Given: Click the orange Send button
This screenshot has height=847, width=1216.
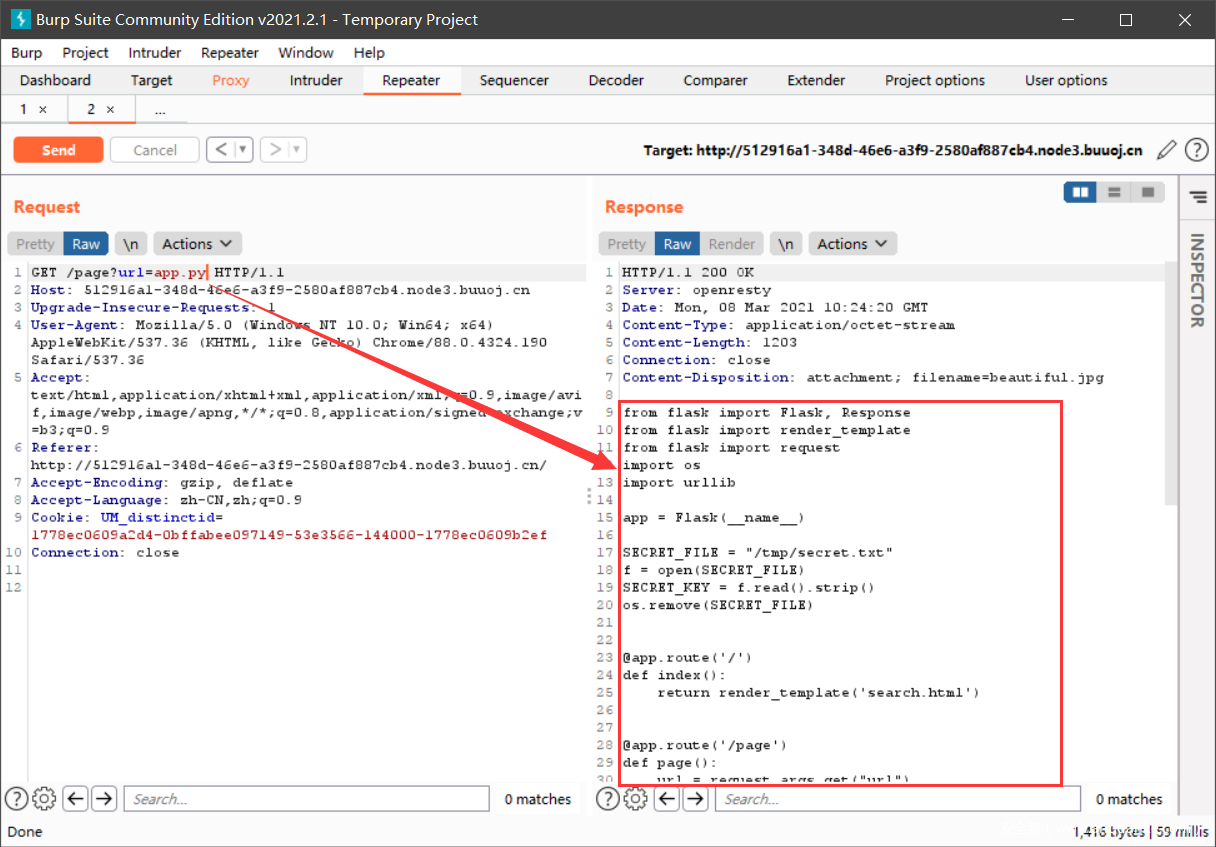Looking at the screenshot, I should (58, 150).
